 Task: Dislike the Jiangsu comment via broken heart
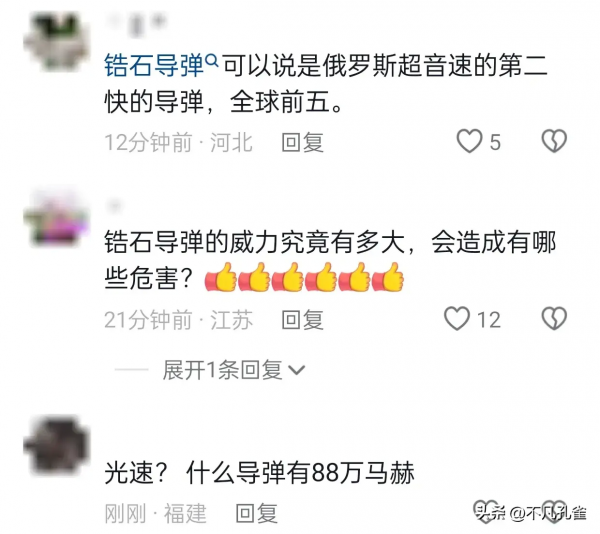click(x=554, y=319)
